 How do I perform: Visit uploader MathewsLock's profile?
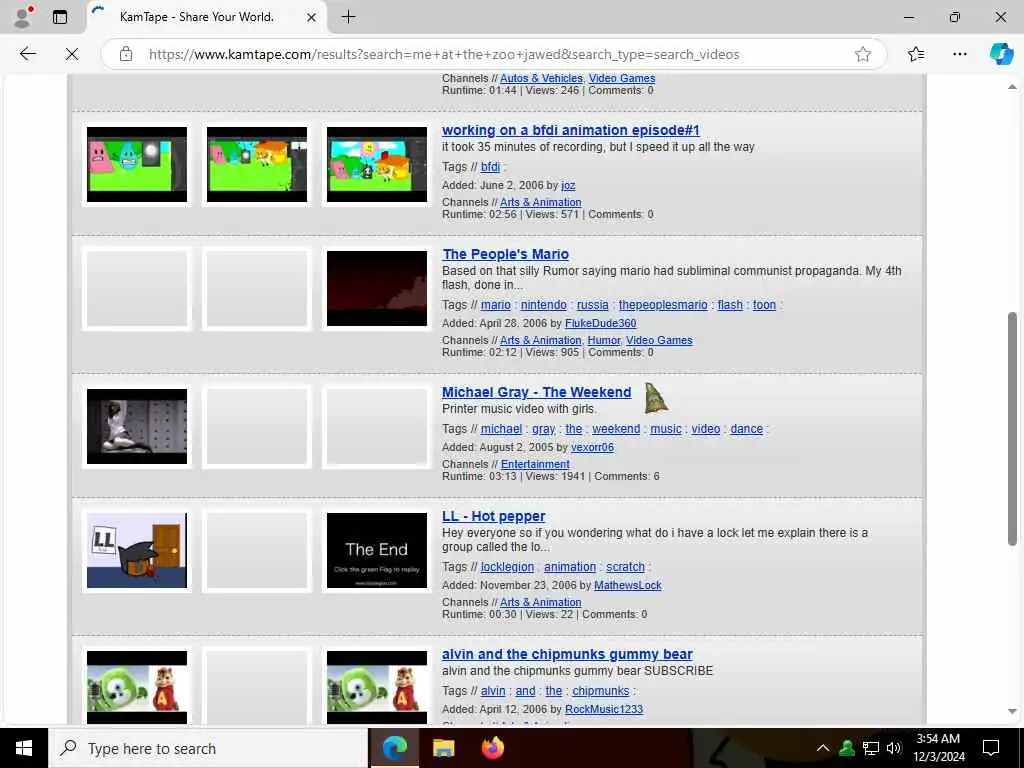click(x=628, y=585)
